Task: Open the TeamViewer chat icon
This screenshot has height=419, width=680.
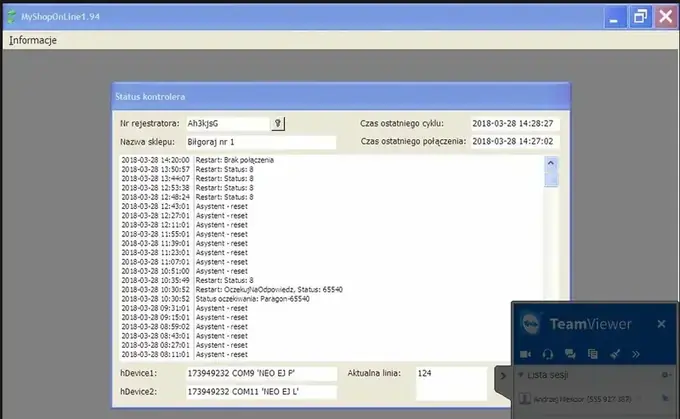Action: (x=570, y=354)
